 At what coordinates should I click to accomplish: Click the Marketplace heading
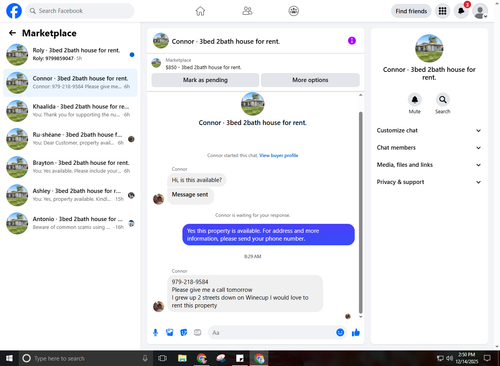(x=49, y=33)
